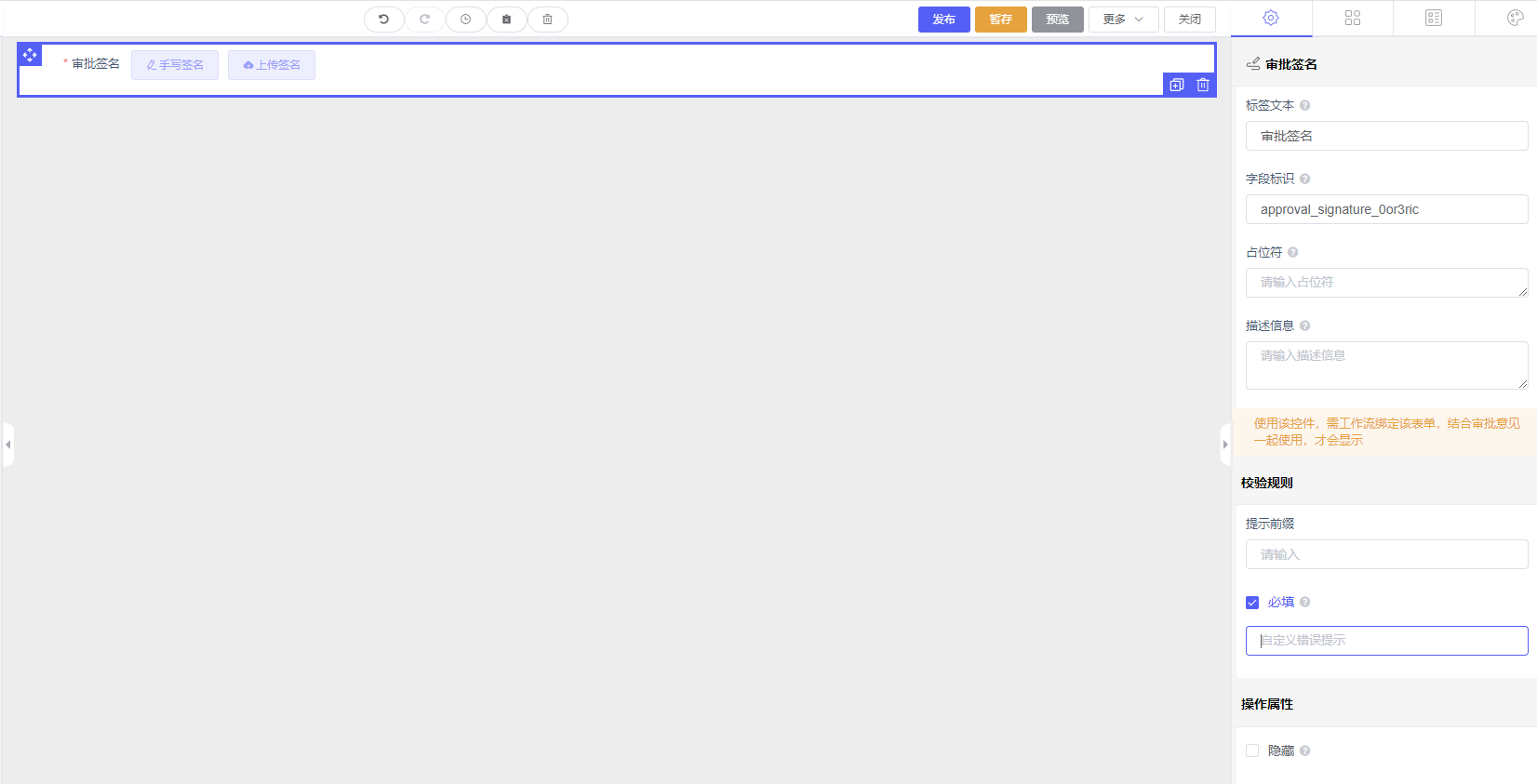Open the palette style tab
The height and width of the screenshot is (784, 1537).
point(1515,18)
